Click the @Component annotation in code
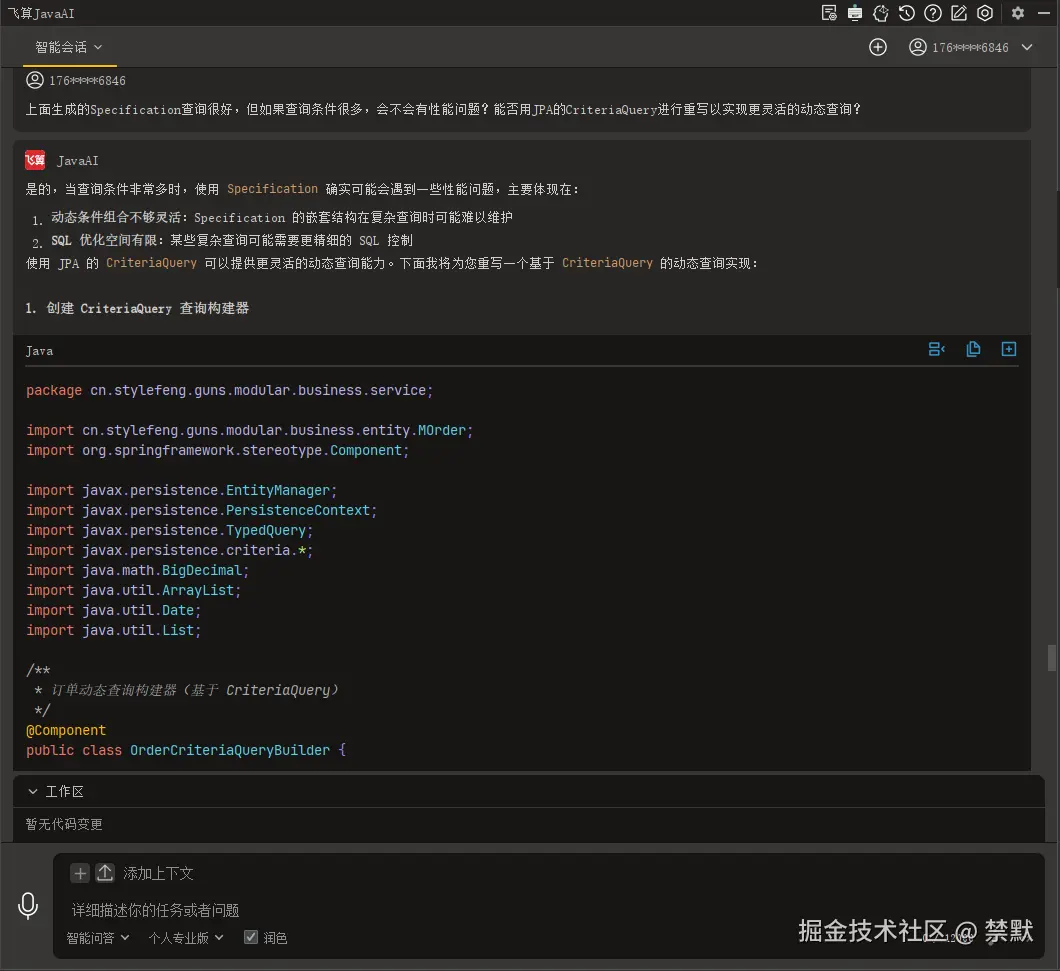This screenshot has width=1060, height=971. [x=66, y=730]
